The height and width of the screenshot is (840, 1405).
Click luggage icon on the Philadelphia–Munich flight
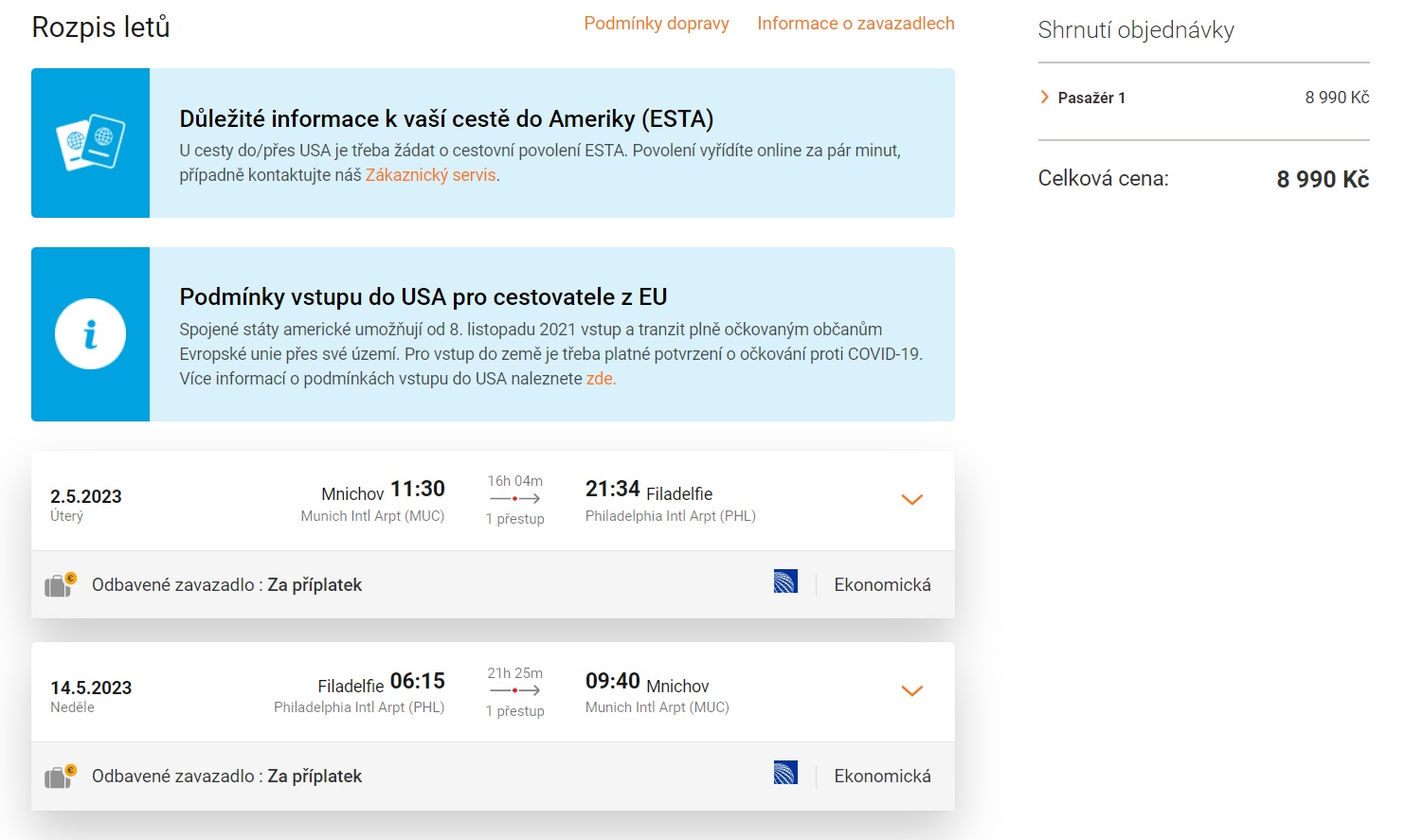(60, 777)
